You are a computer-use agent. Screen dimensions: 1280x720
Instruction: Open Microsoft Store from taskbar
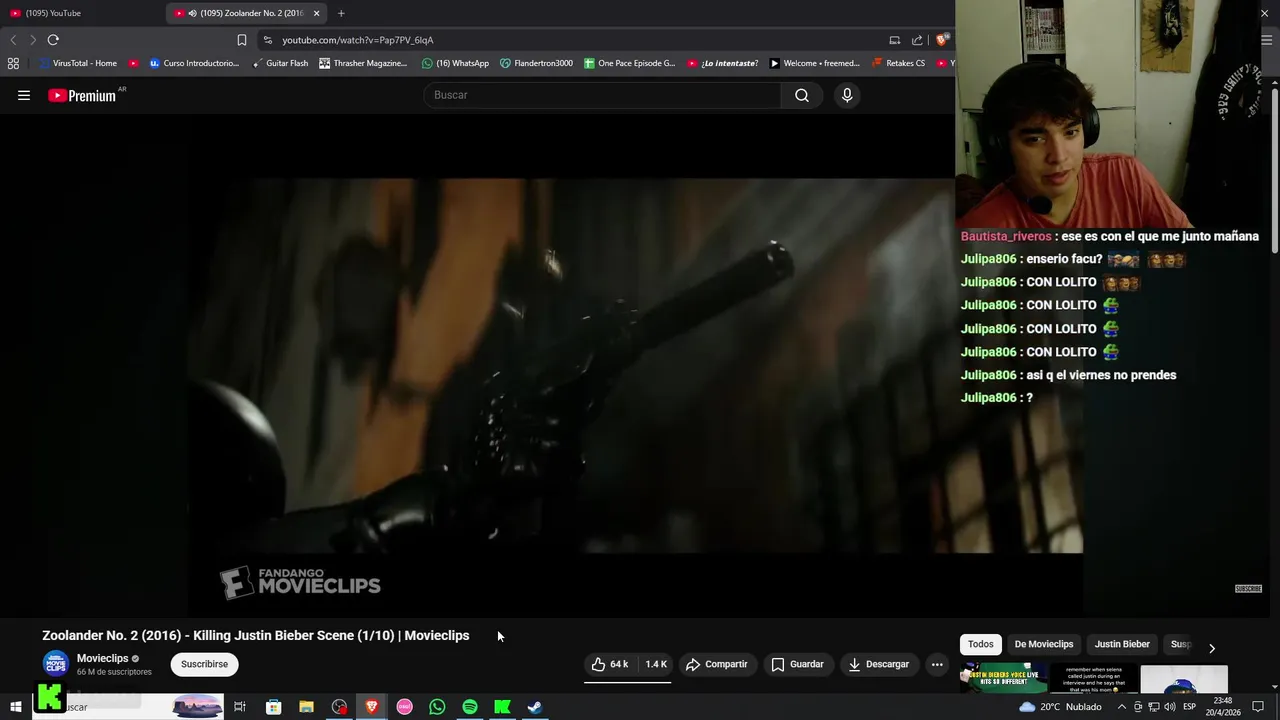[273, 707]
